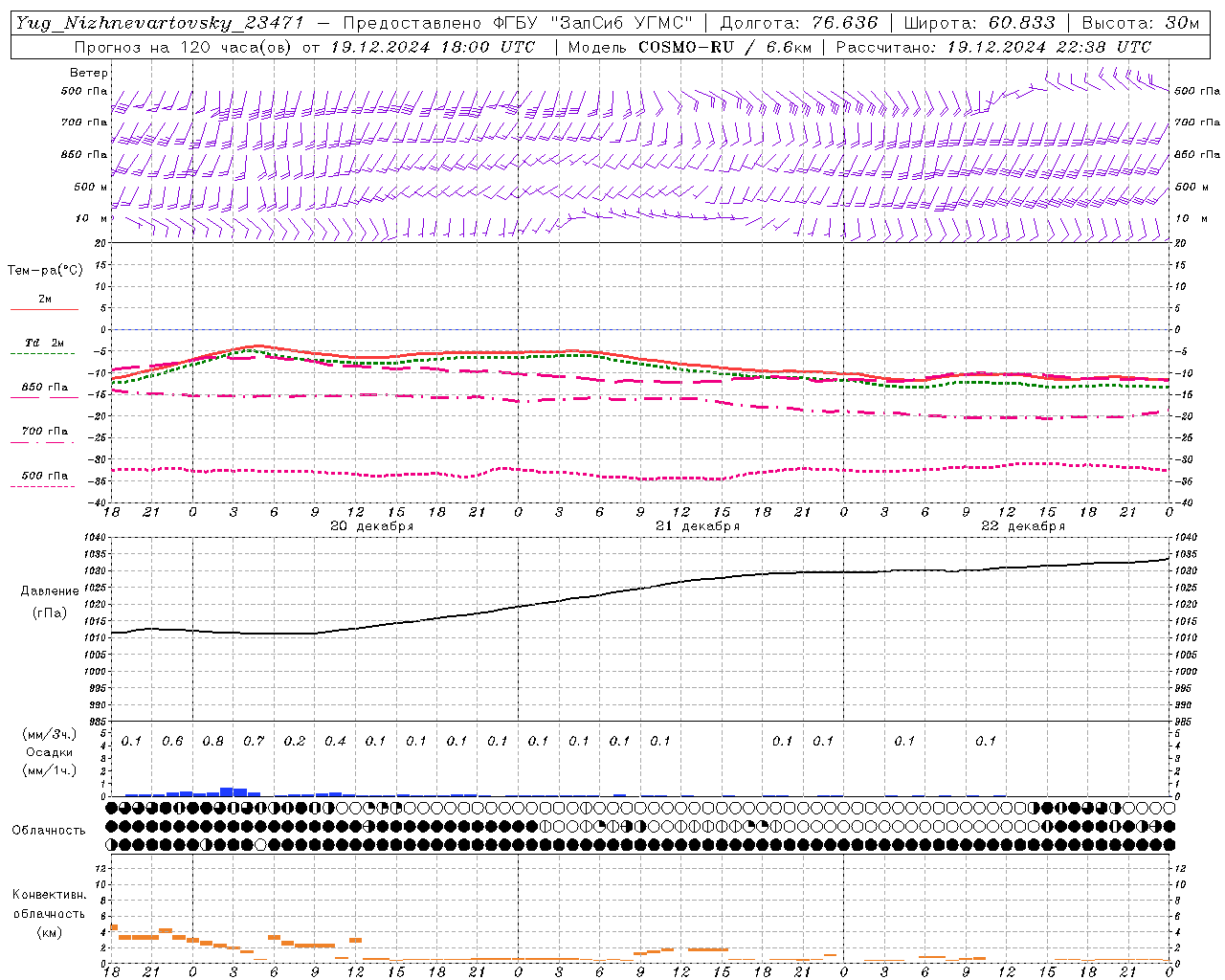Click the model name COSMO-RU / 6.6км
1225x980 pixels.
[724, 47]
